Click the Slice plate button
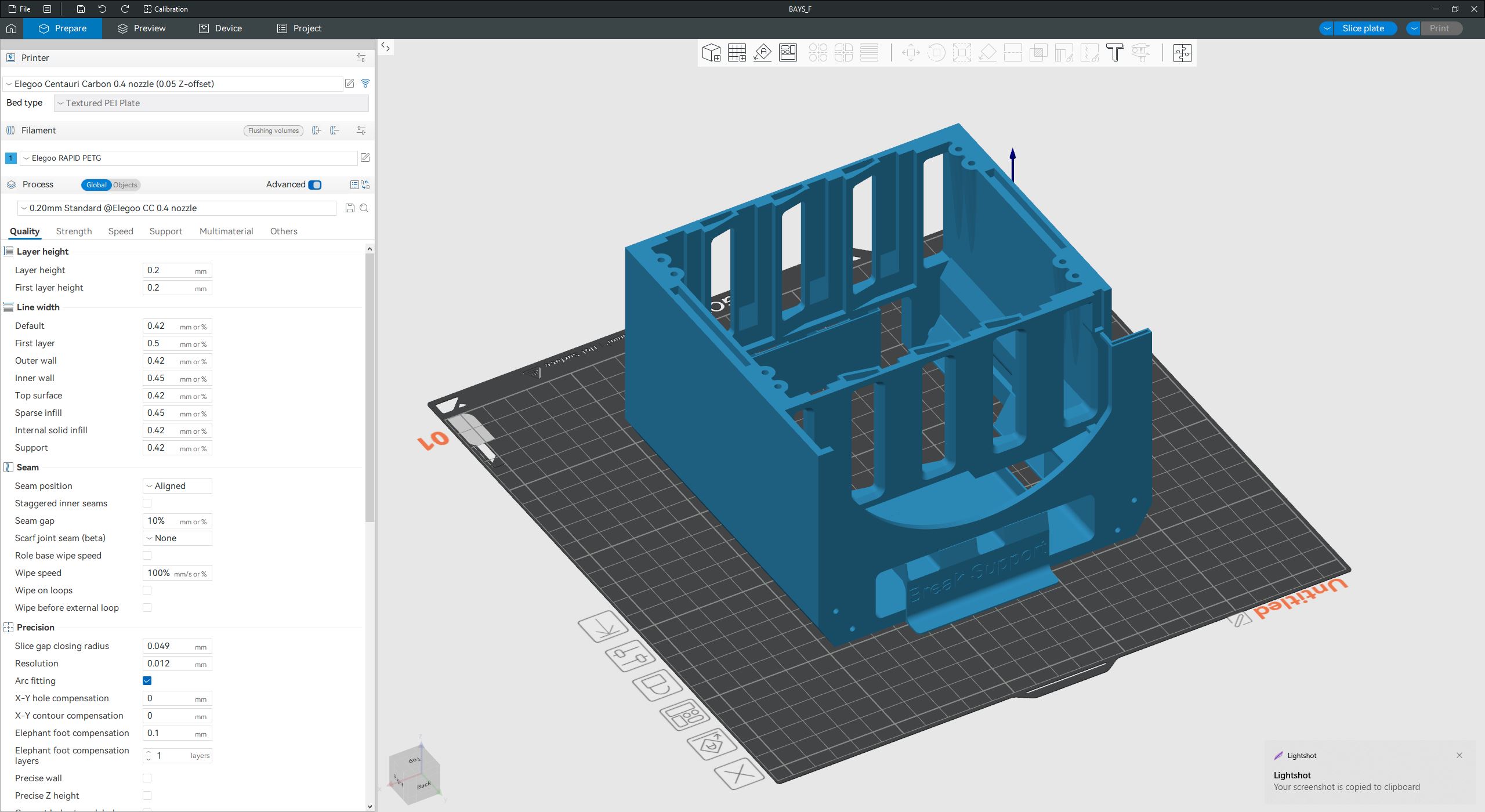 pyautogui.click(x=1365, y=28)
